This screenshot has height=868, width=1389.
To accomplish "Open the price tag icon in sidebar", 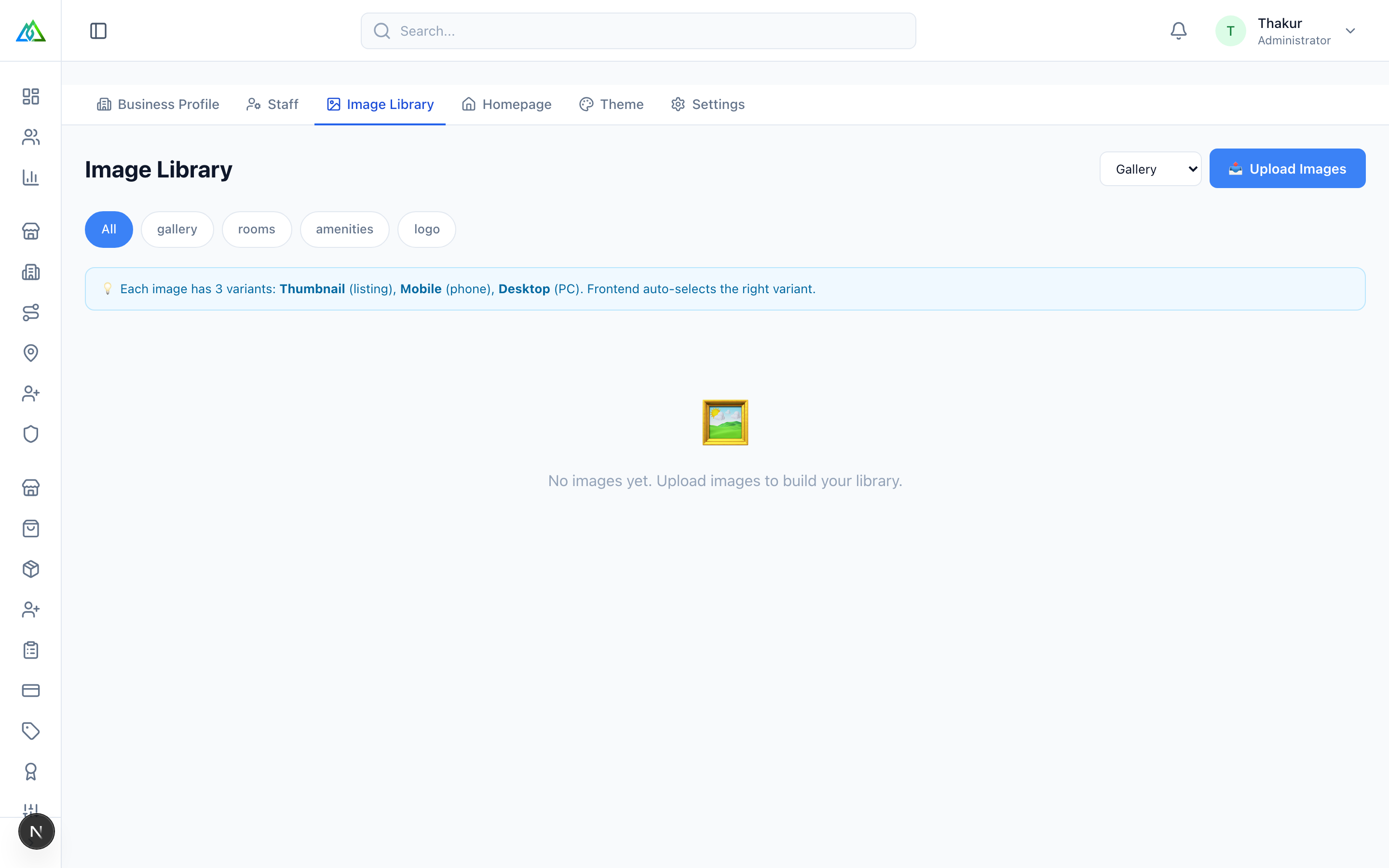I will point(31,731).
